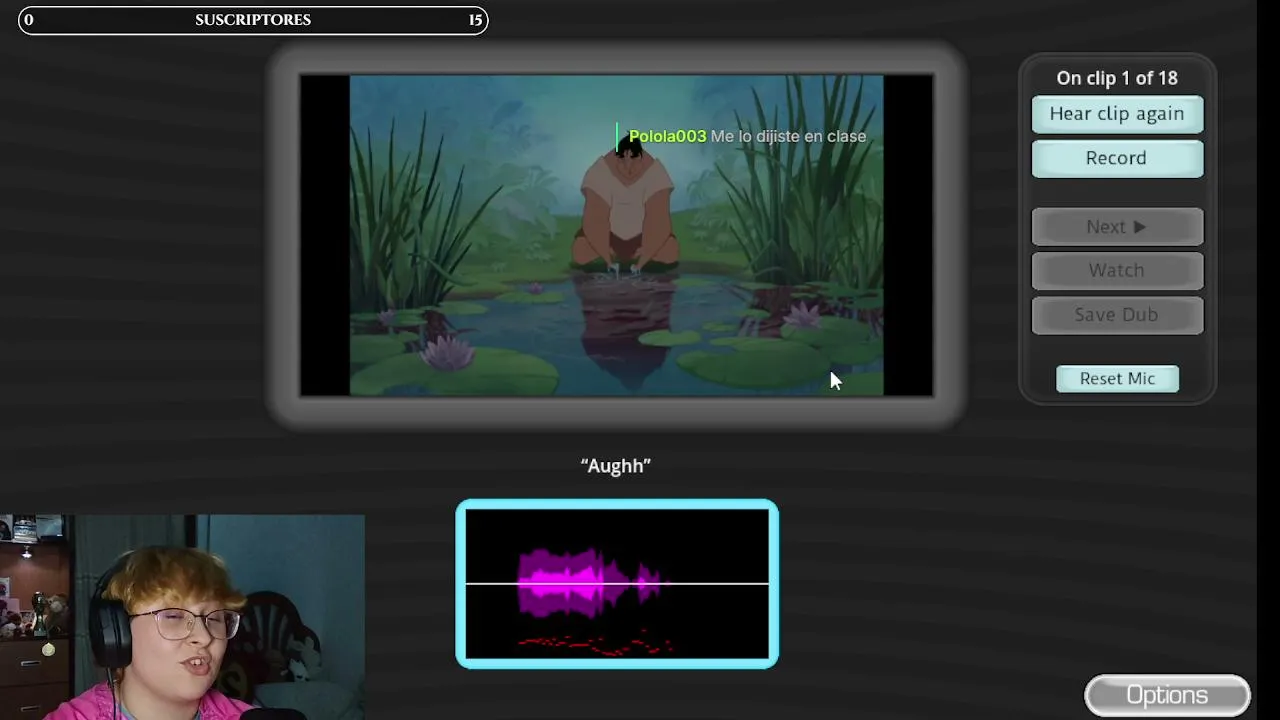Click the streamer webcam overlay
1280x720 pixels.
[x=182, y=617]
